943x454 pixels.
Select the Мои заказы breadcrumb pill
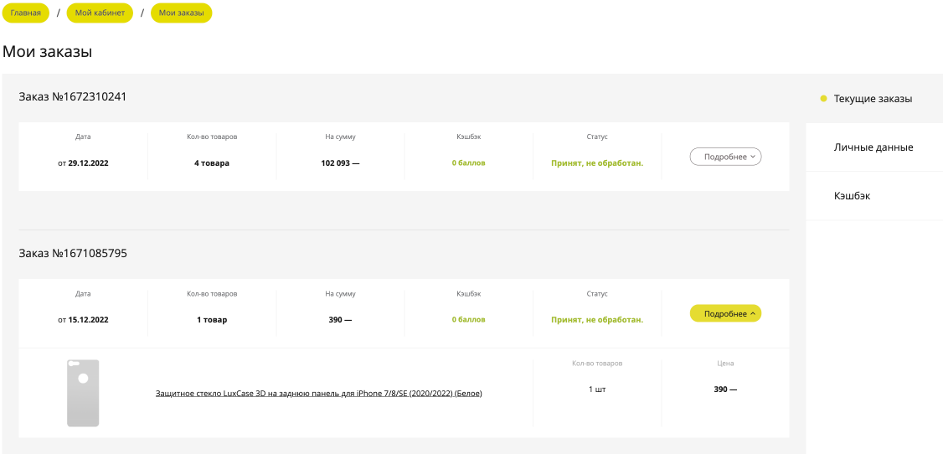(x=181, y=13)
